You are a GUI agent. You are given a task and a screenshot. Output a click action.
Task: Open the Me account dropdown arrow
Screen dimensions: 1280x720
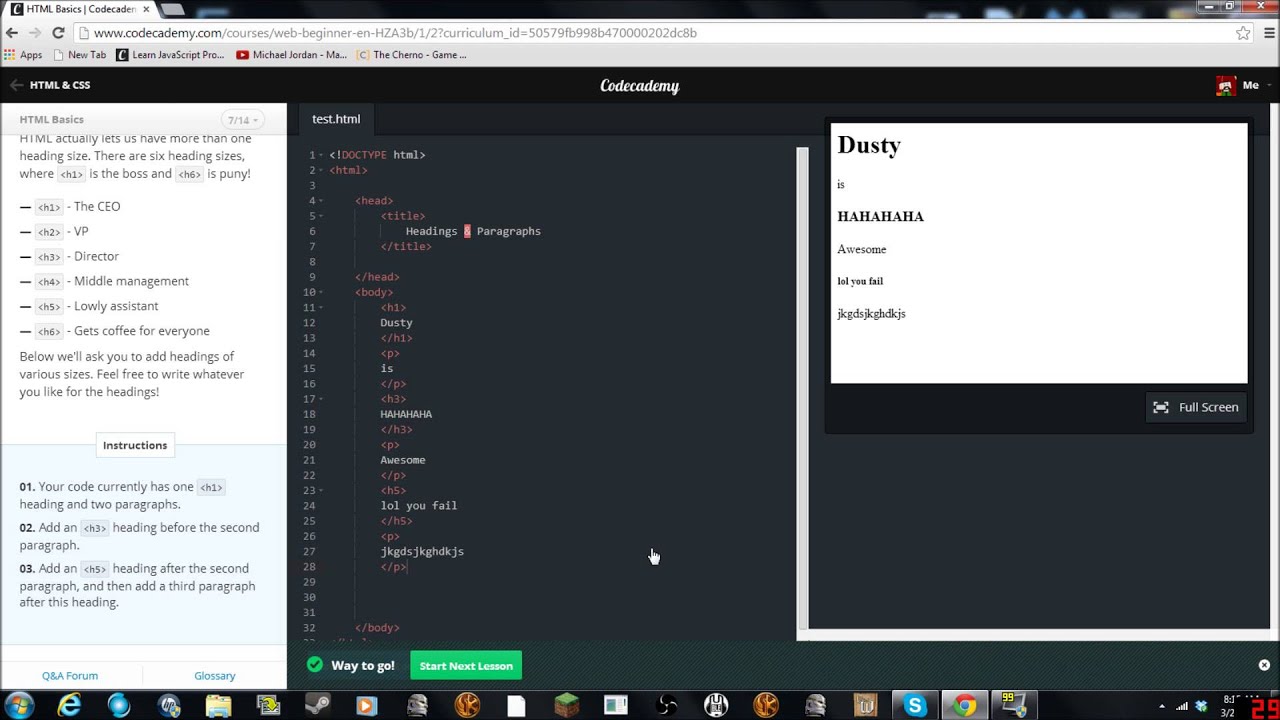pyautogui.click(x=1269, y=86)
